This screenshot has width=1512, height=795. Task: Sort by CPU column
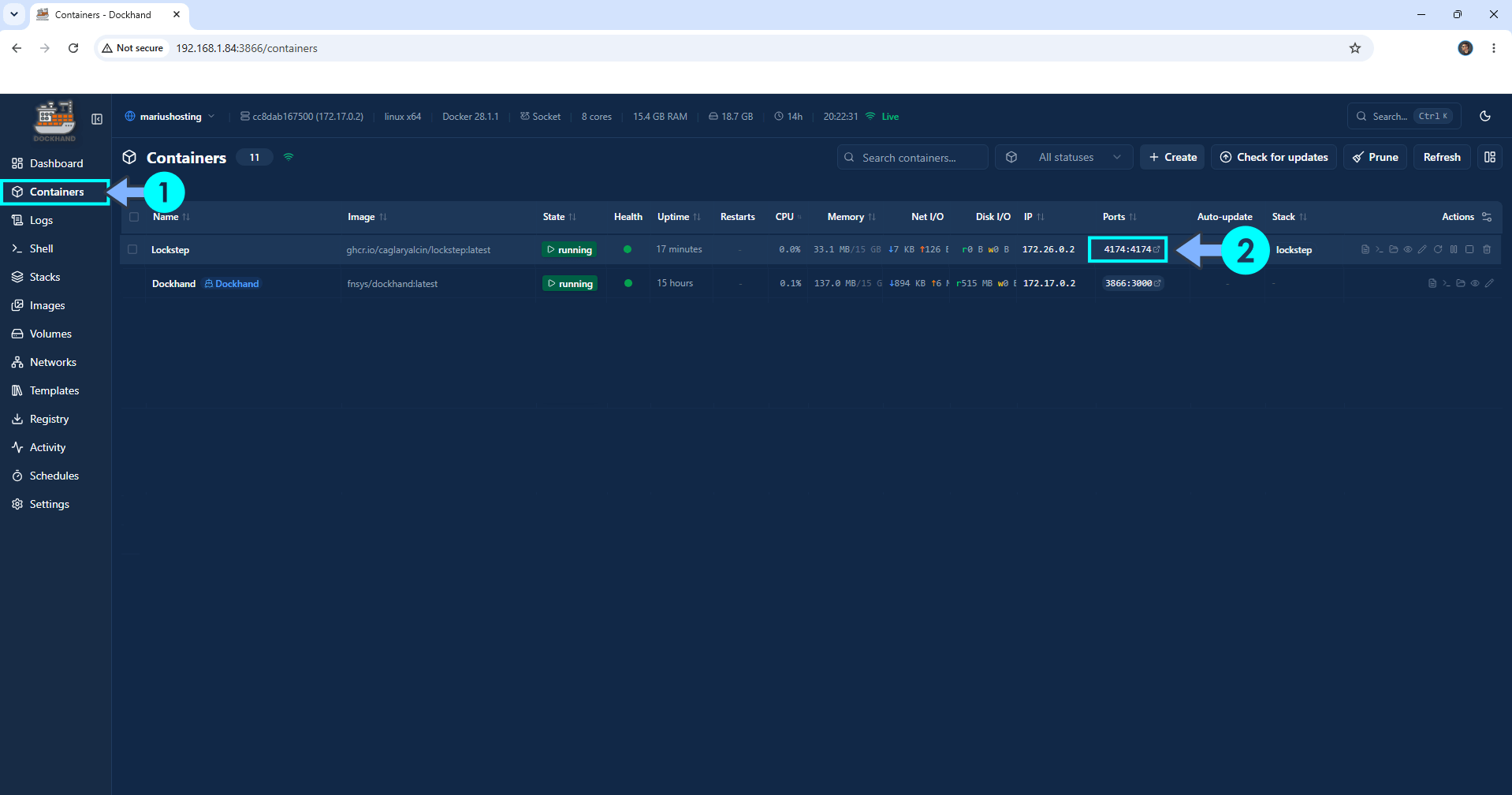coord(788,217)
